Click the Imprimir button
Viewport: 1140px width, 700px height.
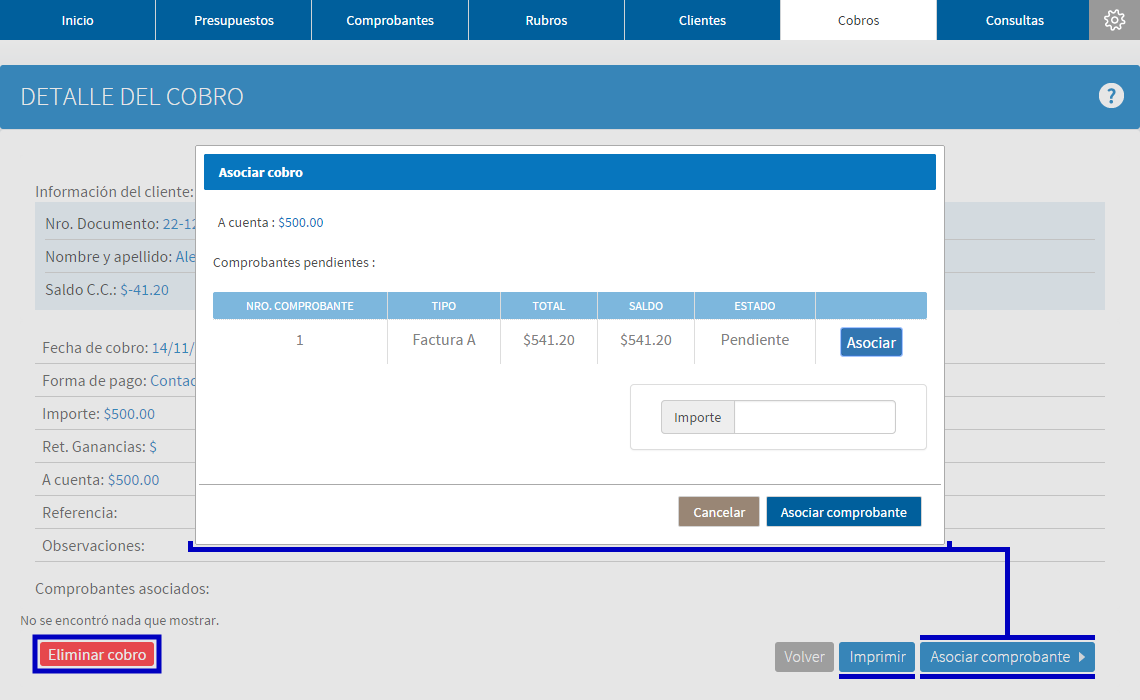click(x=877, y=657)
